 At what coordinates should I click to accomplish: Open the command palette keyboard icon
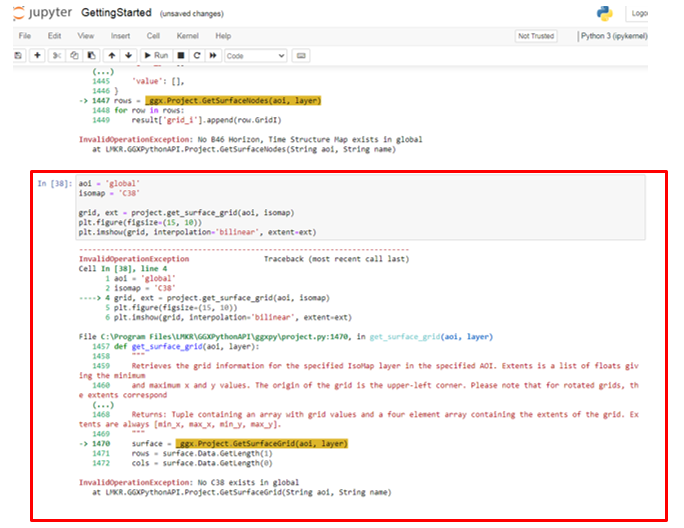click(x=301, y=56)
